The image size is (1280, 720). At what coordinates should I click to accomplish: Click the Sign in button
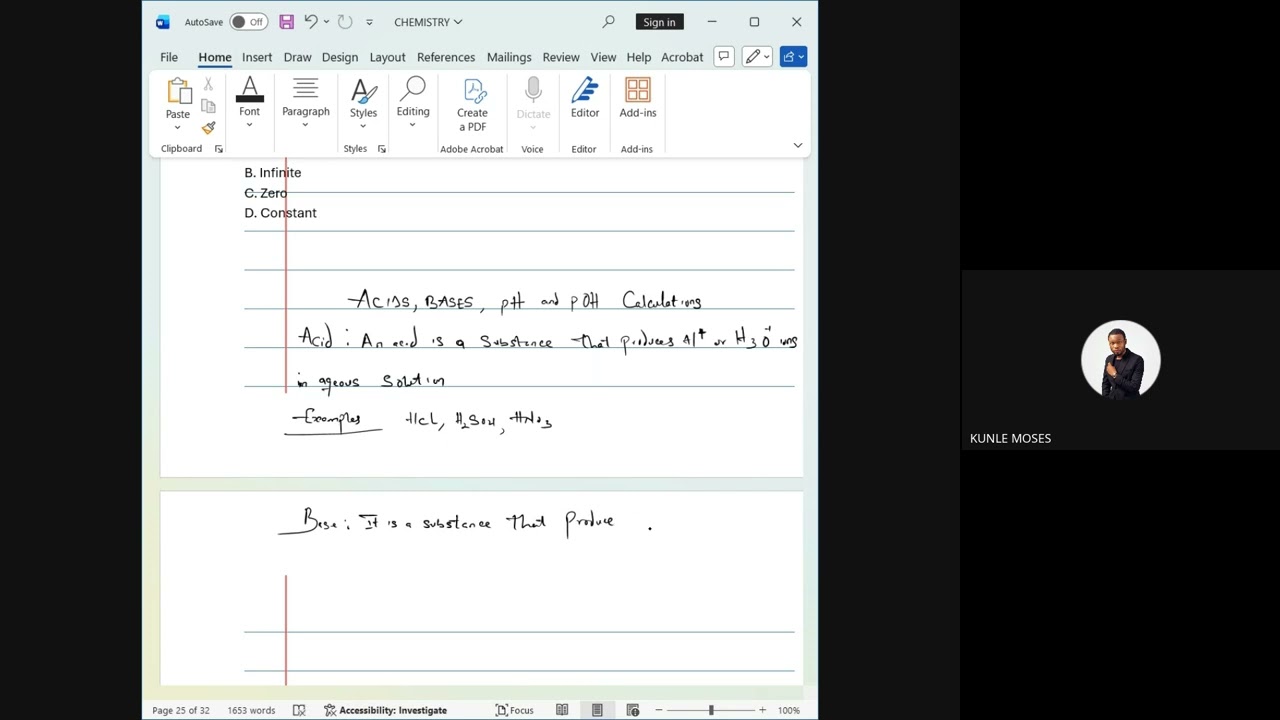[x=659, y=22]
